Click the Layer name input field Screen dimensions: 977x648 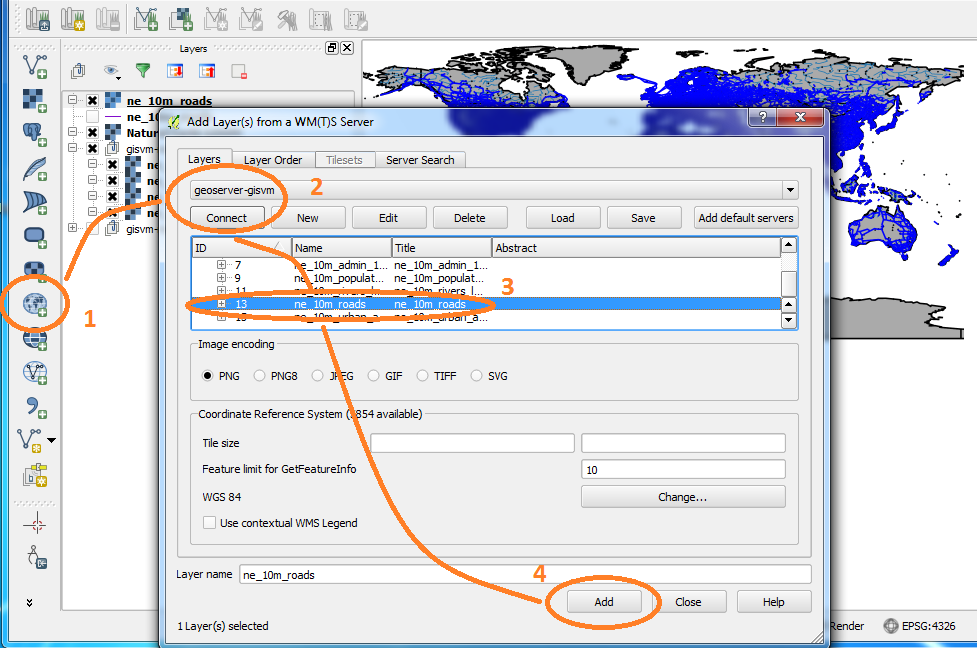click(525, 574)
